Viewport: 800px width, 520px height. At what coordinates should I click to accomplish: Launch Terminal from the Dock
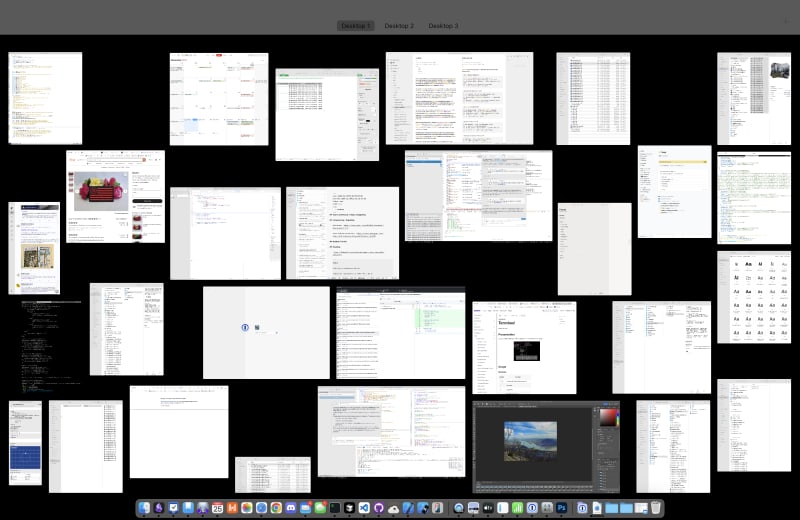click(x=335, y=508)
